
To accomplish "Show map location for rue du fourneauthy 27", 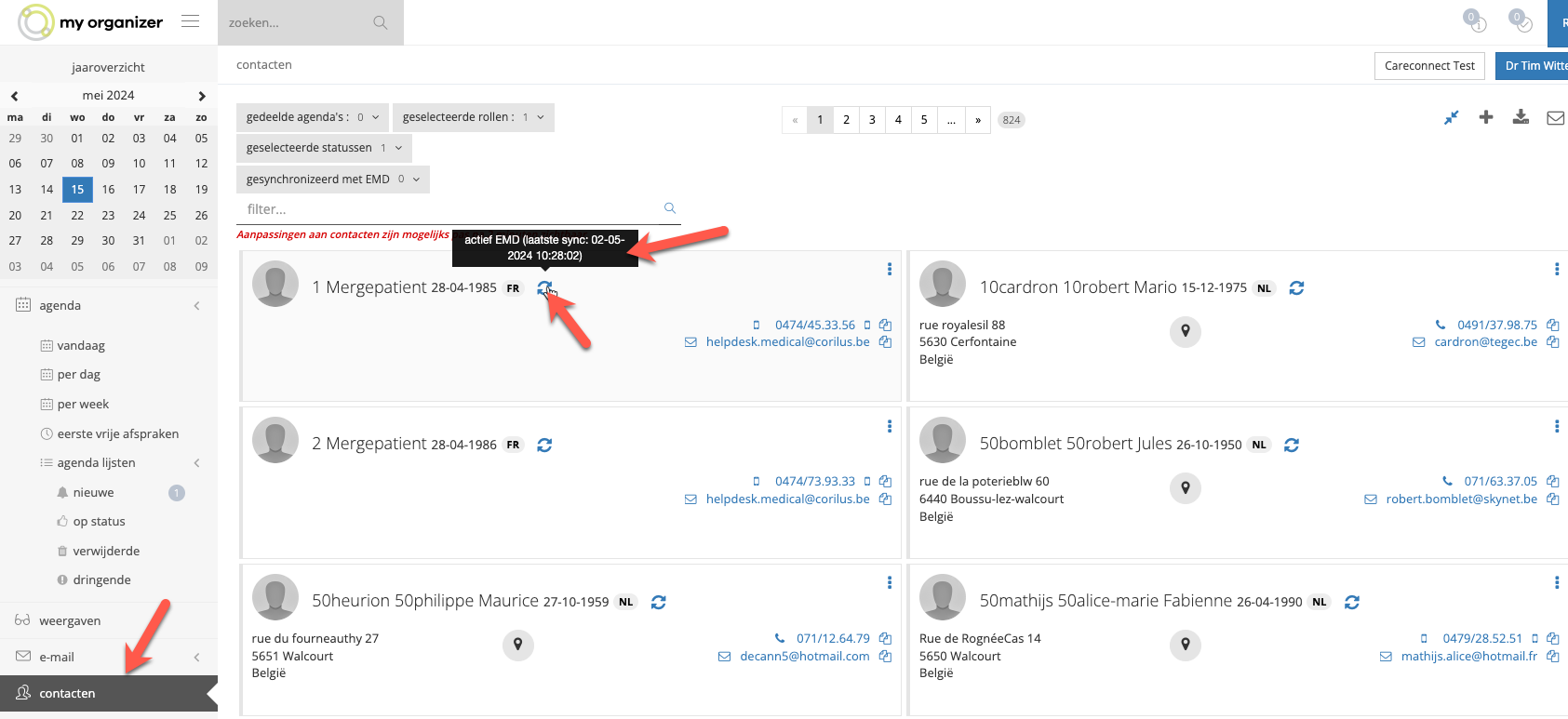I will [518, 646].
